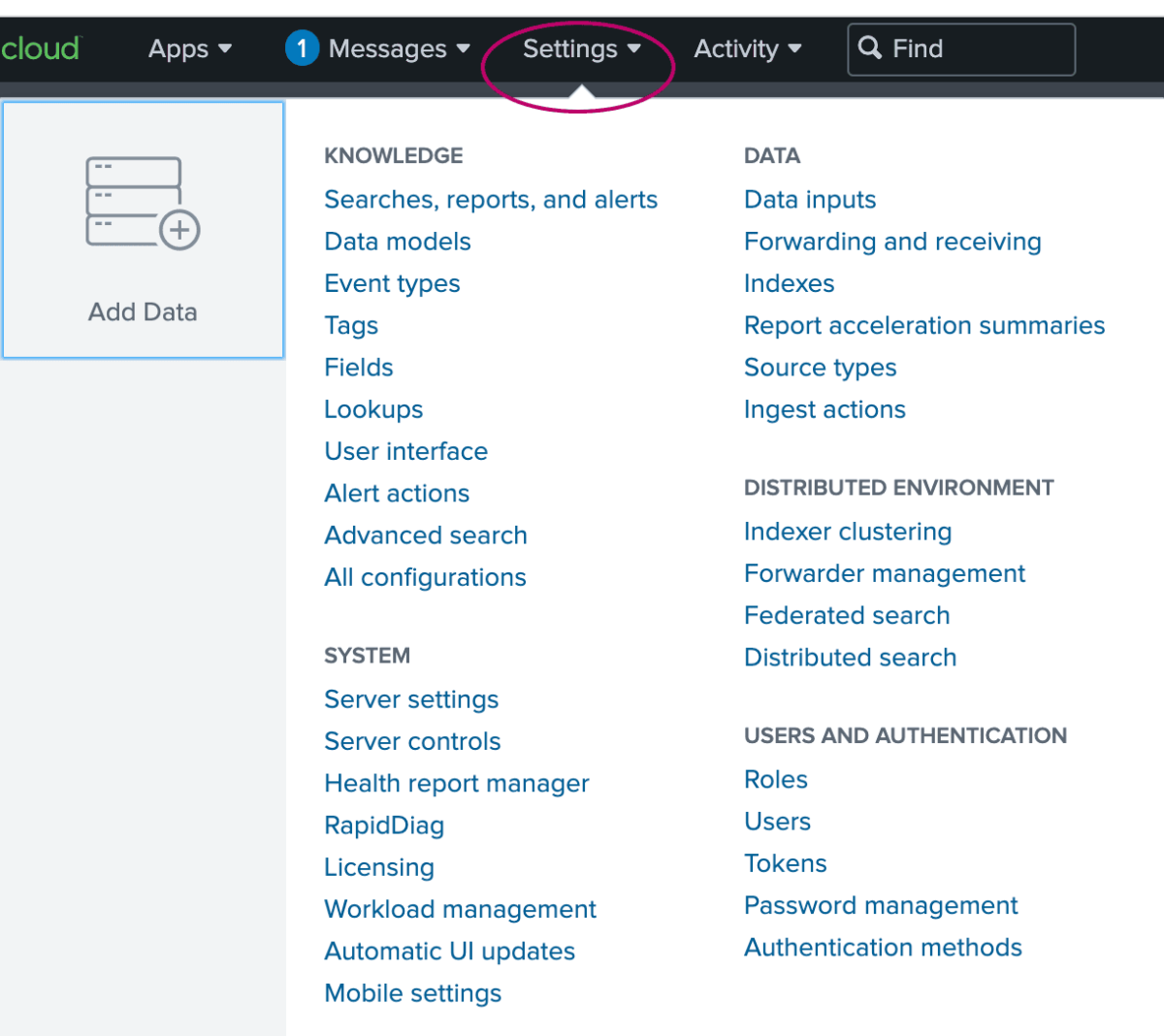Select Workload management
This screenshot has width=1164, height=1036.
[460, 909]
